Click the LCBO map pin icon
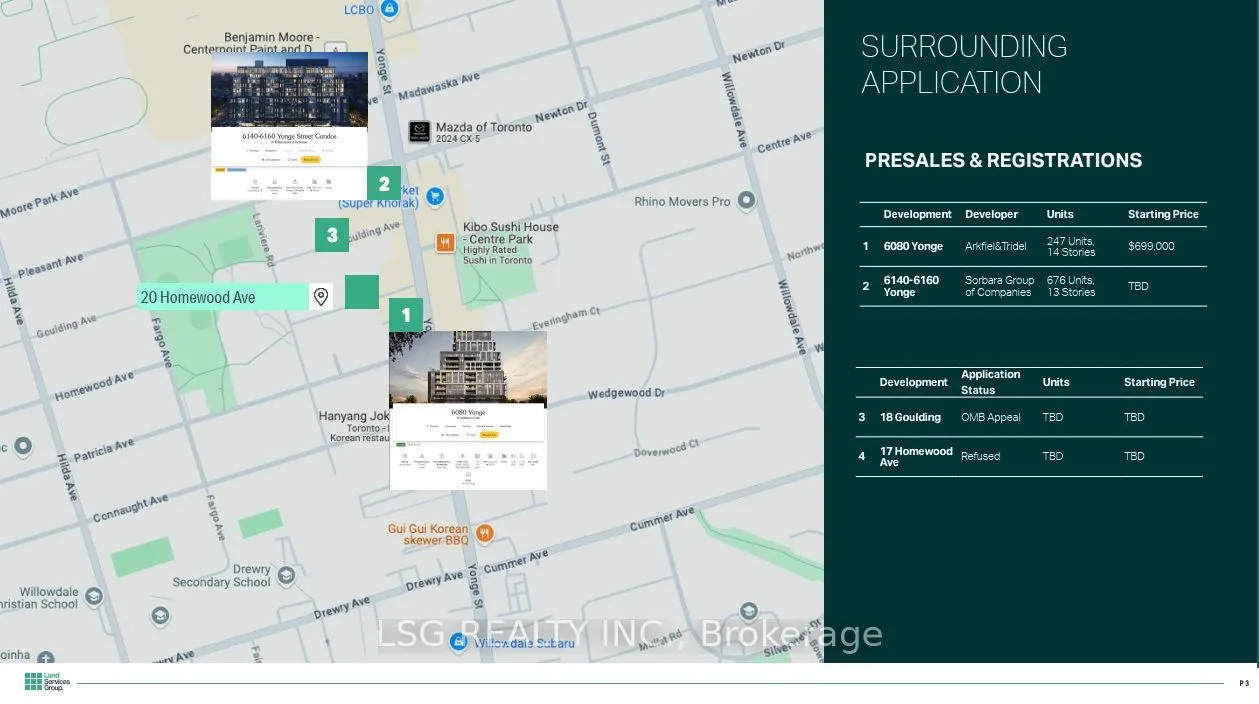 coord(390,9)
